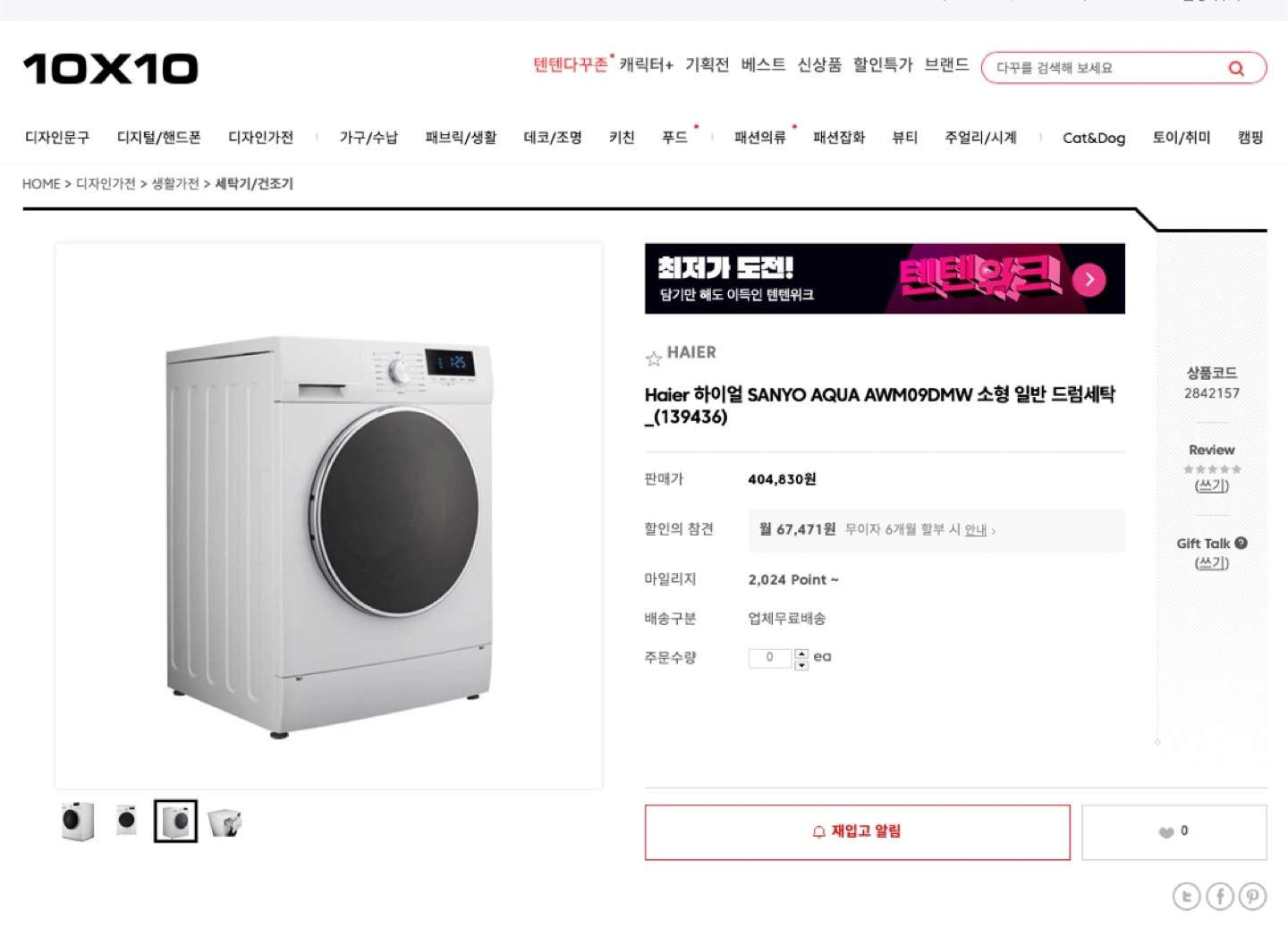Decrease order quantity with down arrow

(801, 664)
